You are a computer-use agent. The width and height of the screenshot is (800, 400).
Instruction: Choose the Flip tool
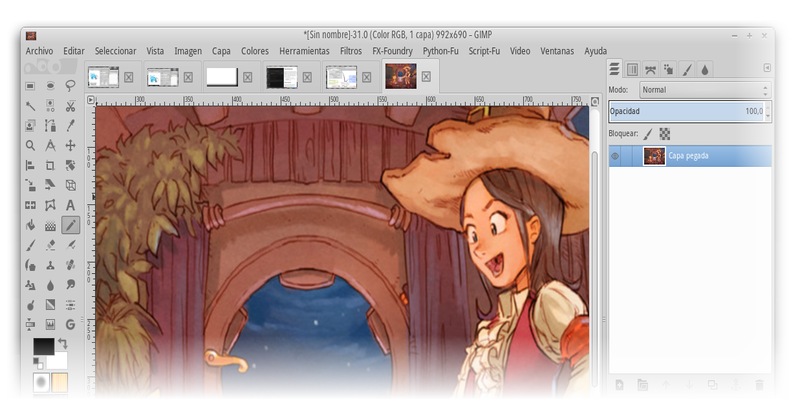pos(30,205)
